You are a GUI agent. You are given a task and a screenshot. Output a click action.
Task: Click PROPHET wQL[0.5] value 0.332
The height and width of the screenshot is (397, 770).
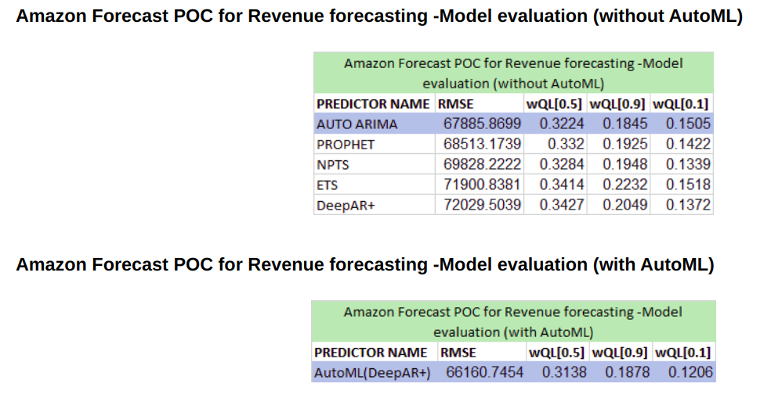click(566, 144)
